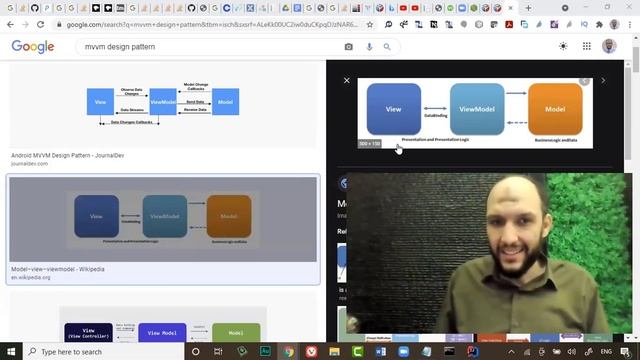The image size is (640, 360).
Task: Open the Google account avatar menu
Action: tap(609, 46)
